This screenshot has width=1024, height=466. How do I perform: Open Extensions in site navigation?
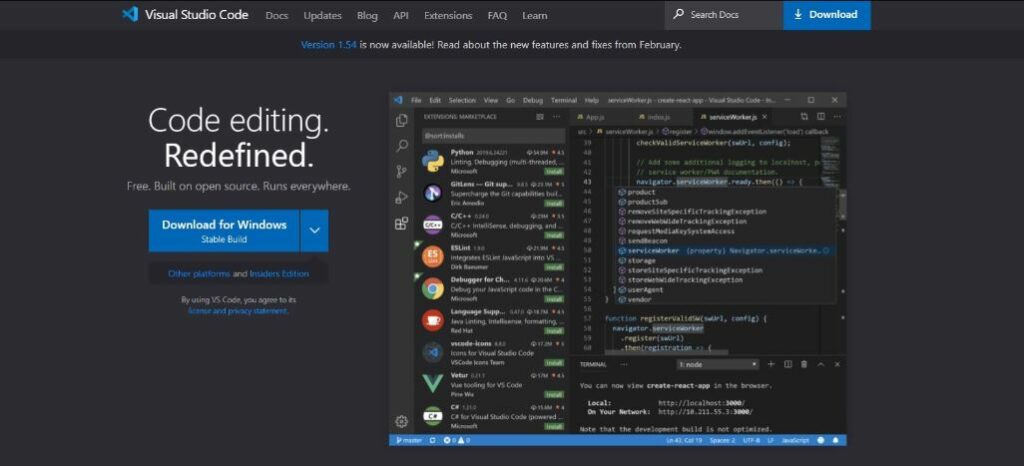pyautogui.click(x=448, y=15)
